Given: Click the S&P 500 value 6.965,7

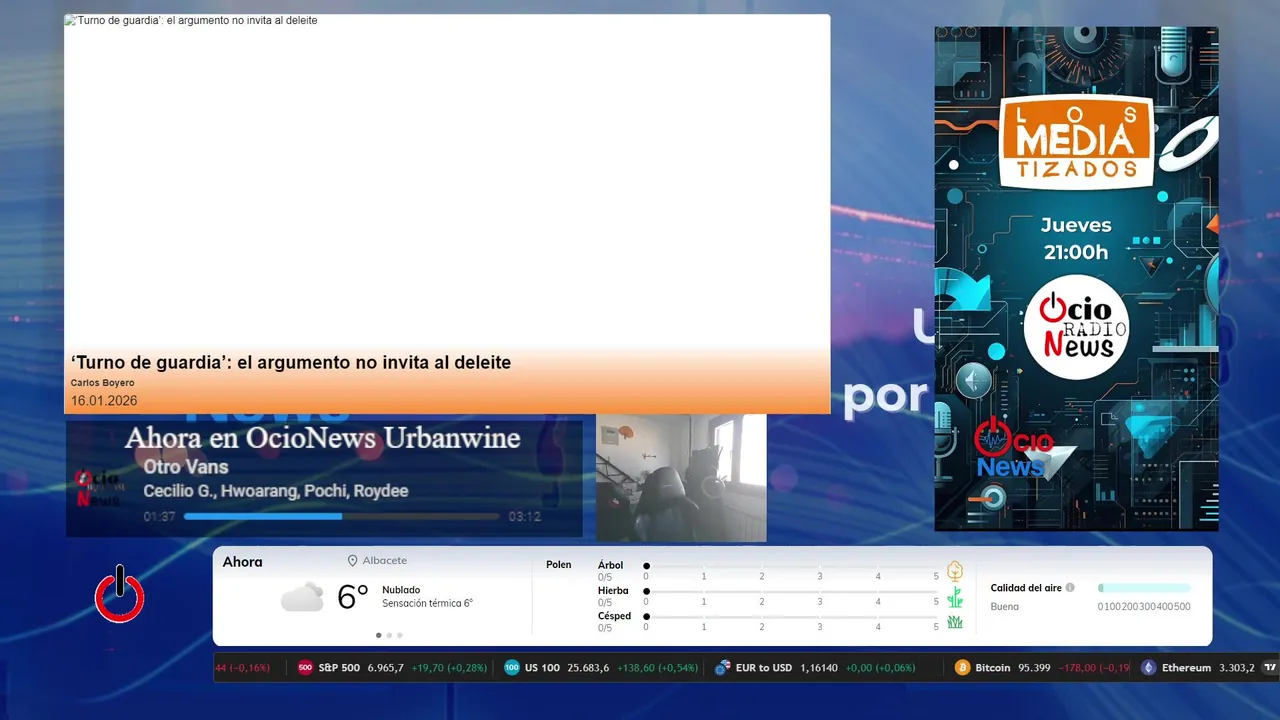Looking at the screenshot, I should point(385,668).
